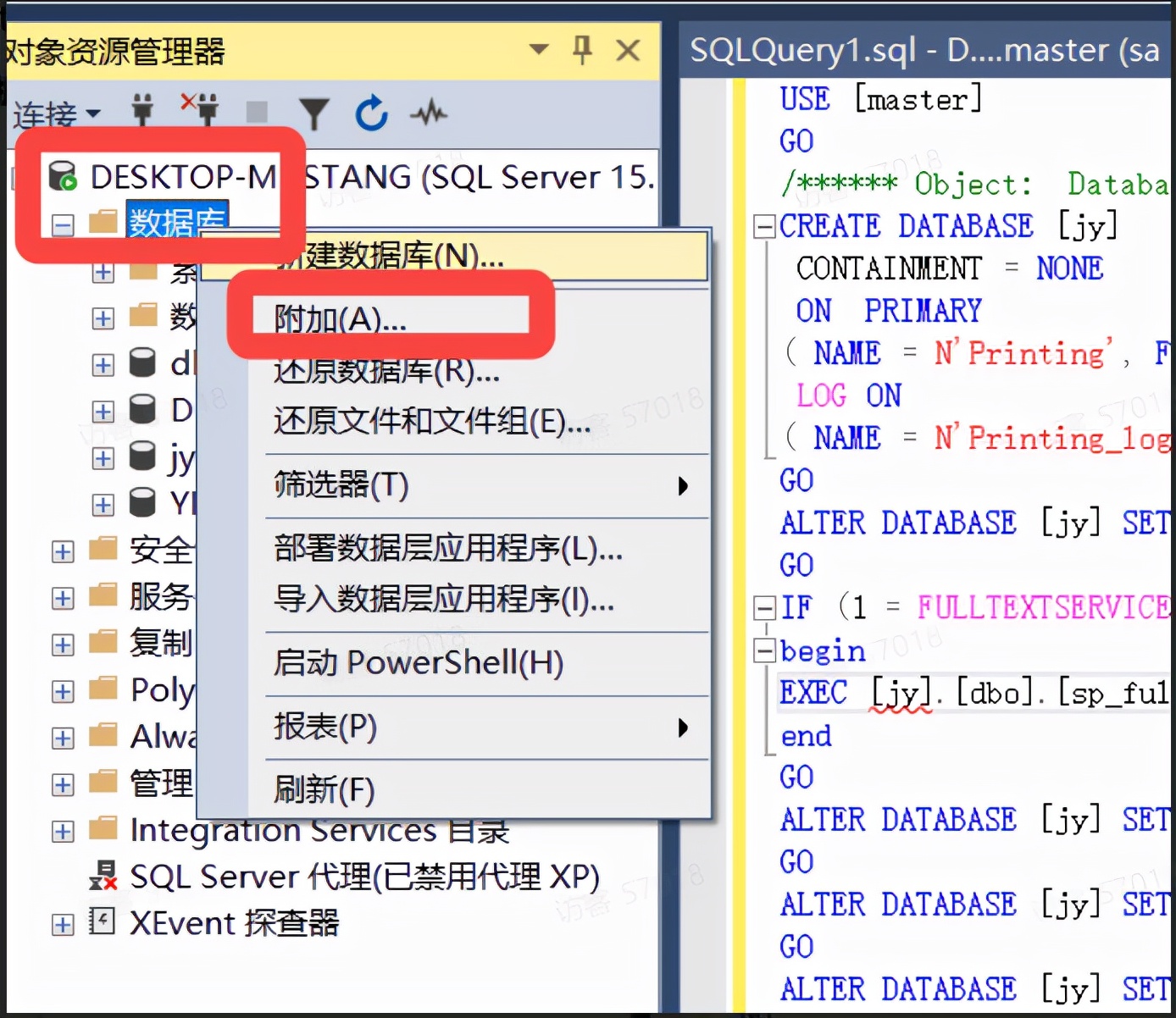Screen dimensions: 1176x1018
Task: Click the 服务 folder icon
Action: pyautogui.click(x=103, y=595)
